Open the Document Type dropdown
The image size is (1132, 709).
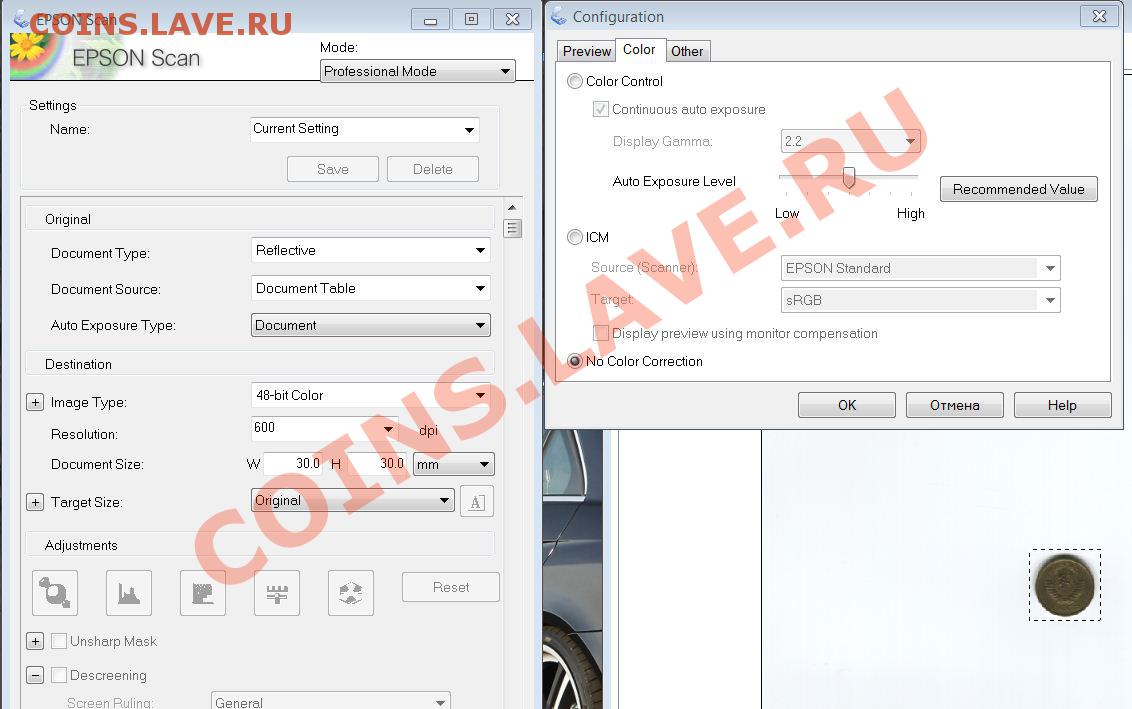370,251
